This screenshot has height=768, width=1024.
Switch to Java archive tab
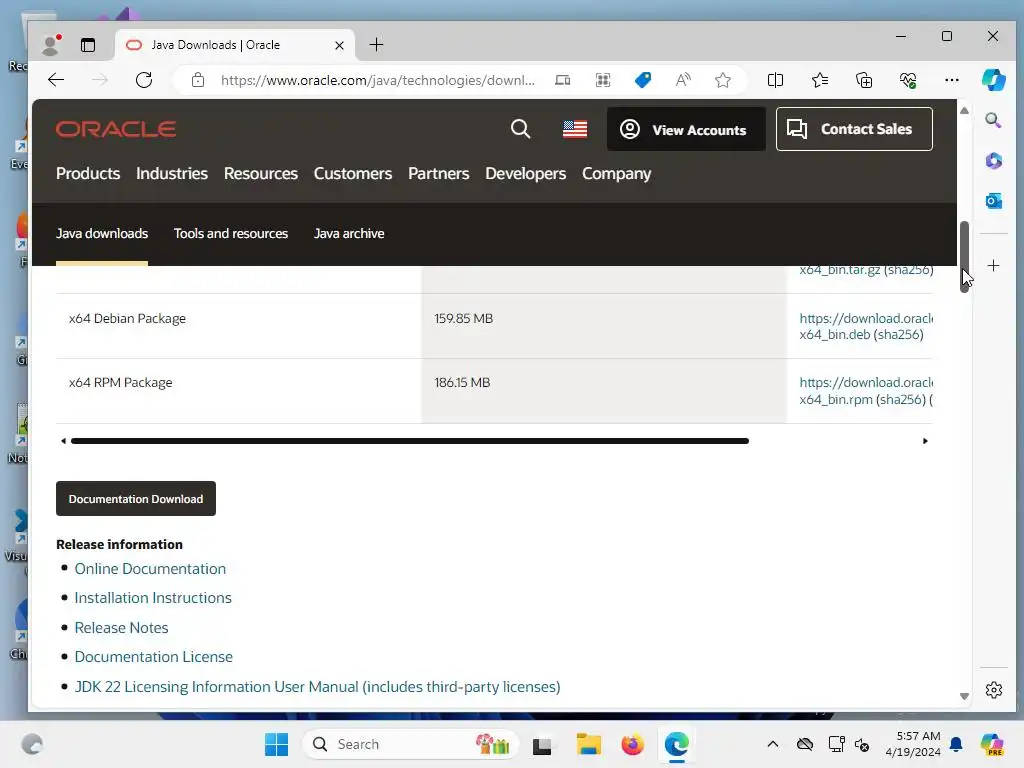[x=349, y=233]
